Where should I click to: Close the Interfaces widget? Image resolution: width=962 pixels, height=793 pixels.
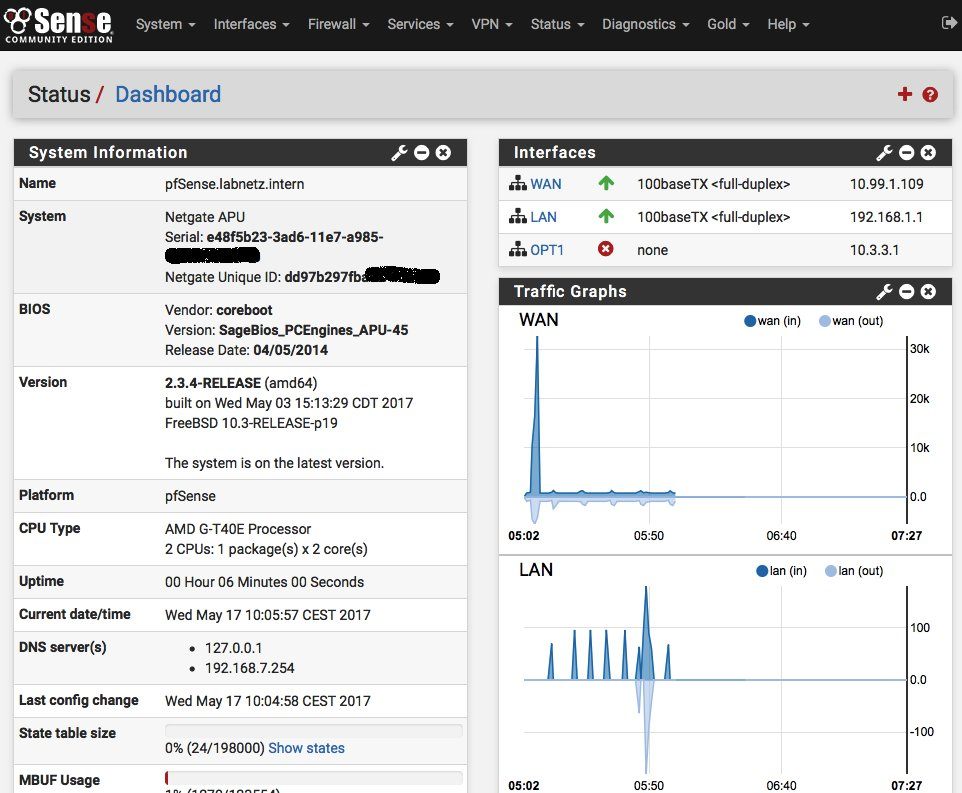coord(928,153)
